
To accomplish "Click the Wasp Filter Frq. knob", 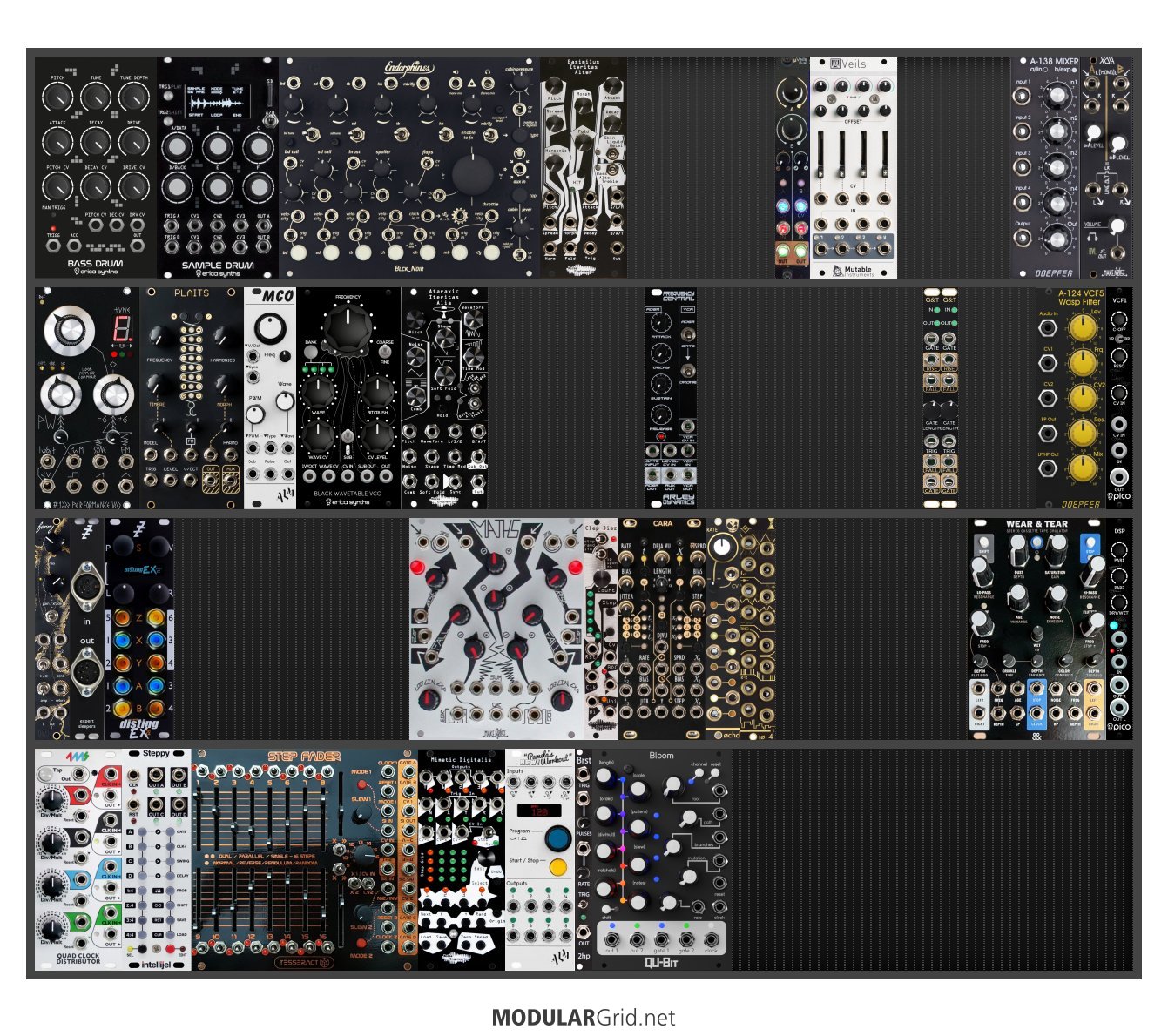I will [x=1082, y=363].
